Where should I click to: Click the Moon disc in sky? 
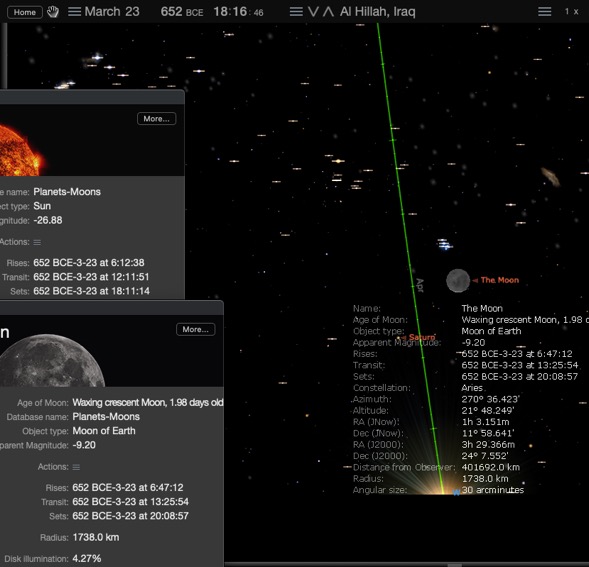point(458,281)
